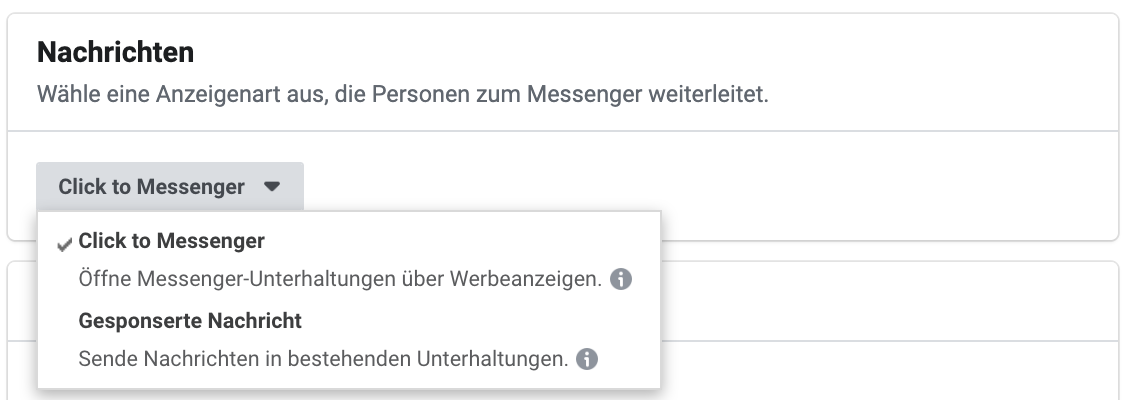Collapse the Click to Messenger dropdown button
The image size is (1128, 400).
[170, 186]
